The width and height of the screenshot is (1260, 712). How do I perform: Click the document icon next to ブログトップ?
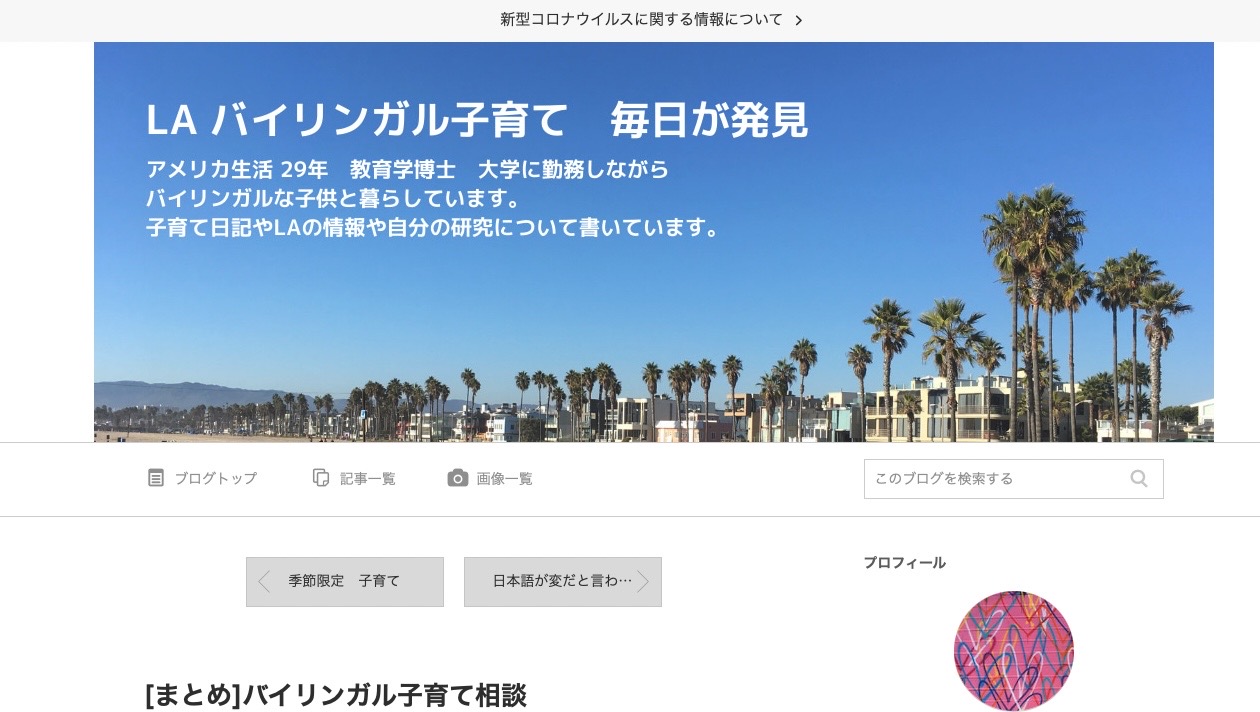point(156,478)
